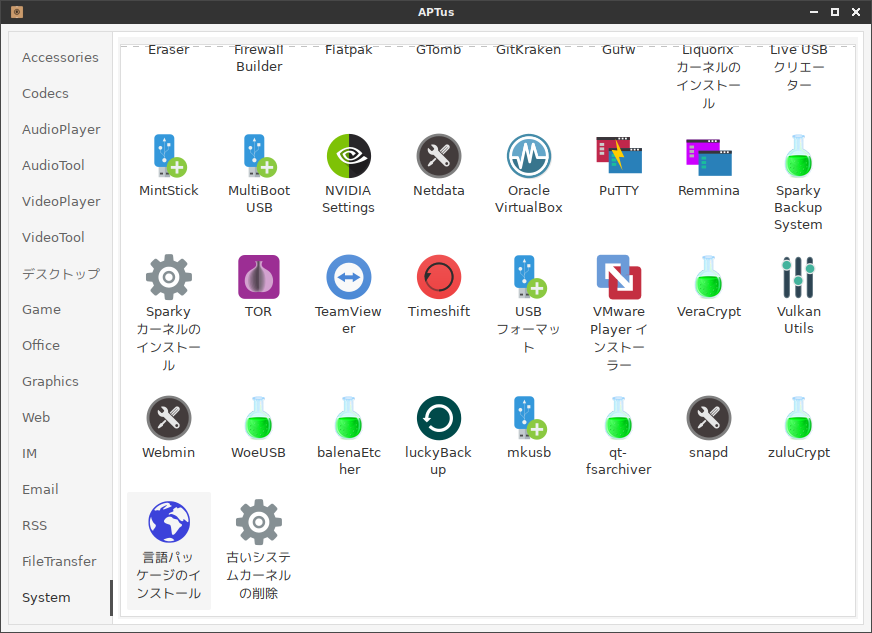Open the TeamViewer icon

point(349,277)
